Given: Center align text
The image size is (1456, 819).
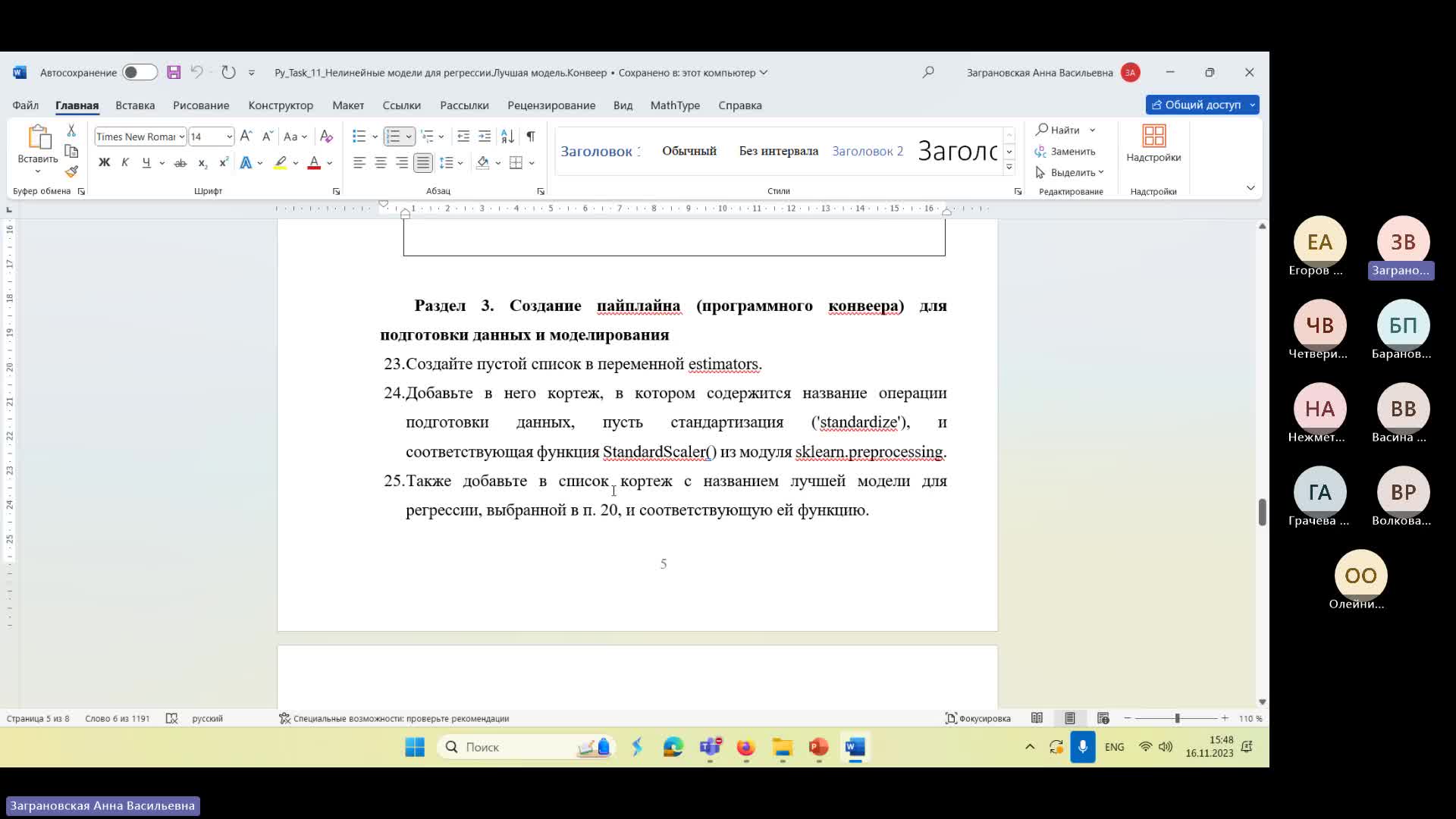Looking at the screenshot, I should click(381, 162).
